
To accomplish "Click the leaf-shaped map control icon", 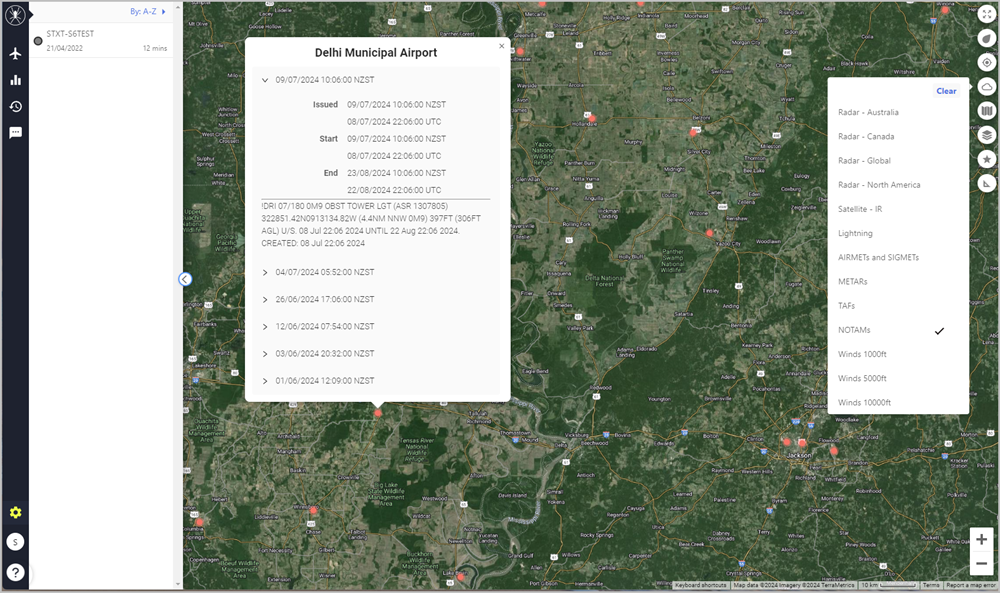I will [987, 38].
